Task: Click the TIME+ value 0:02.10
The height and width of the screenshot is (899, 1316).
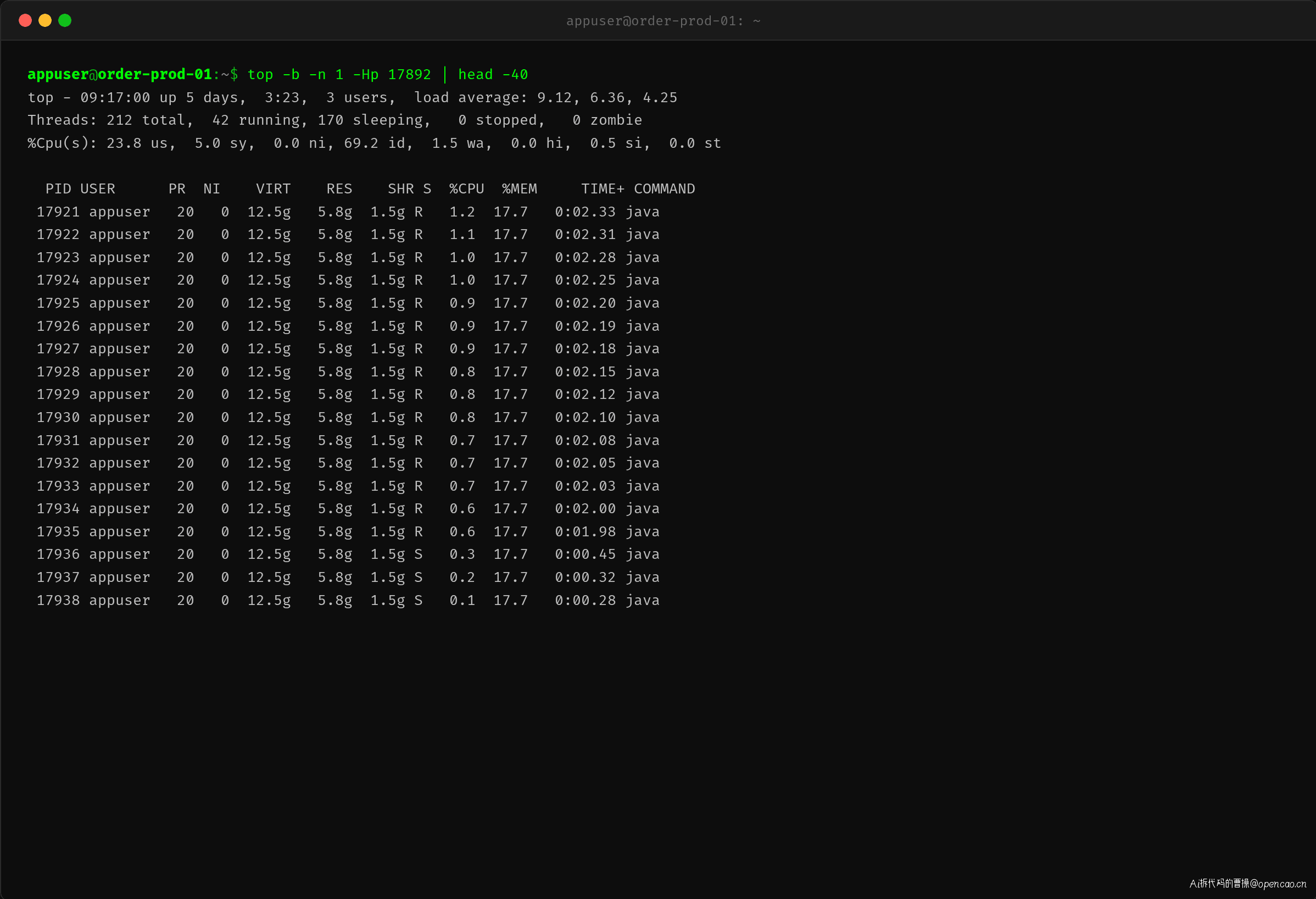Action: [585, 417]
